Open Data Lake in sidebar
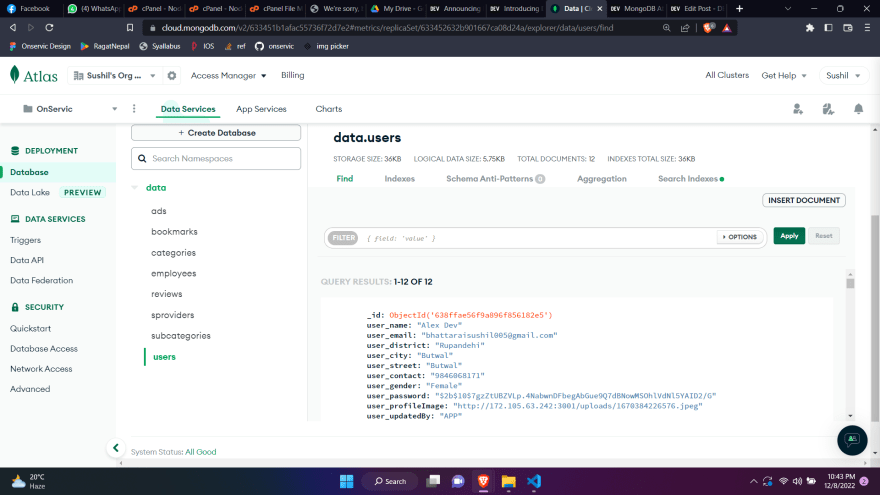The image size is (880, 495). pos(30,192)
